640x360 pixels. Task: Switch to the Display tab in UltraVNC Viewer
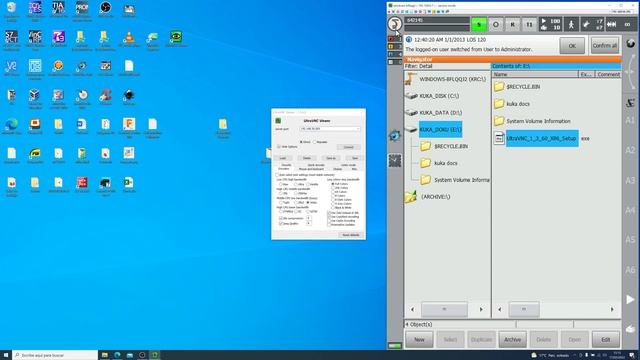(x=338, y=169)
